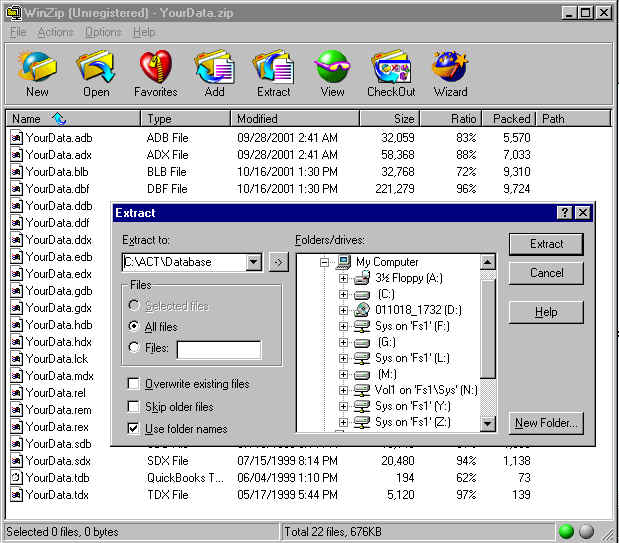Image resolution: width=619 pixels, height=543 pixels.
Task: Select the 3½ Floppy (A:) drive icon
Action: [x=362, y=278]
